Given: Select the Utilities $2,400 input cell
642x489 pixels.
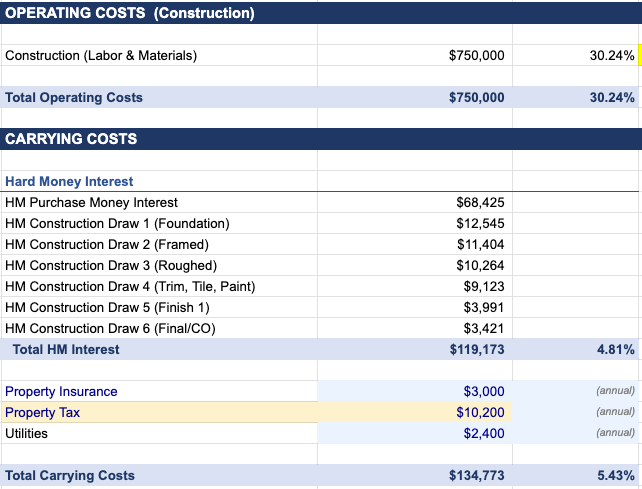Looking at the screenshot, I should click(x=415, y=433).
